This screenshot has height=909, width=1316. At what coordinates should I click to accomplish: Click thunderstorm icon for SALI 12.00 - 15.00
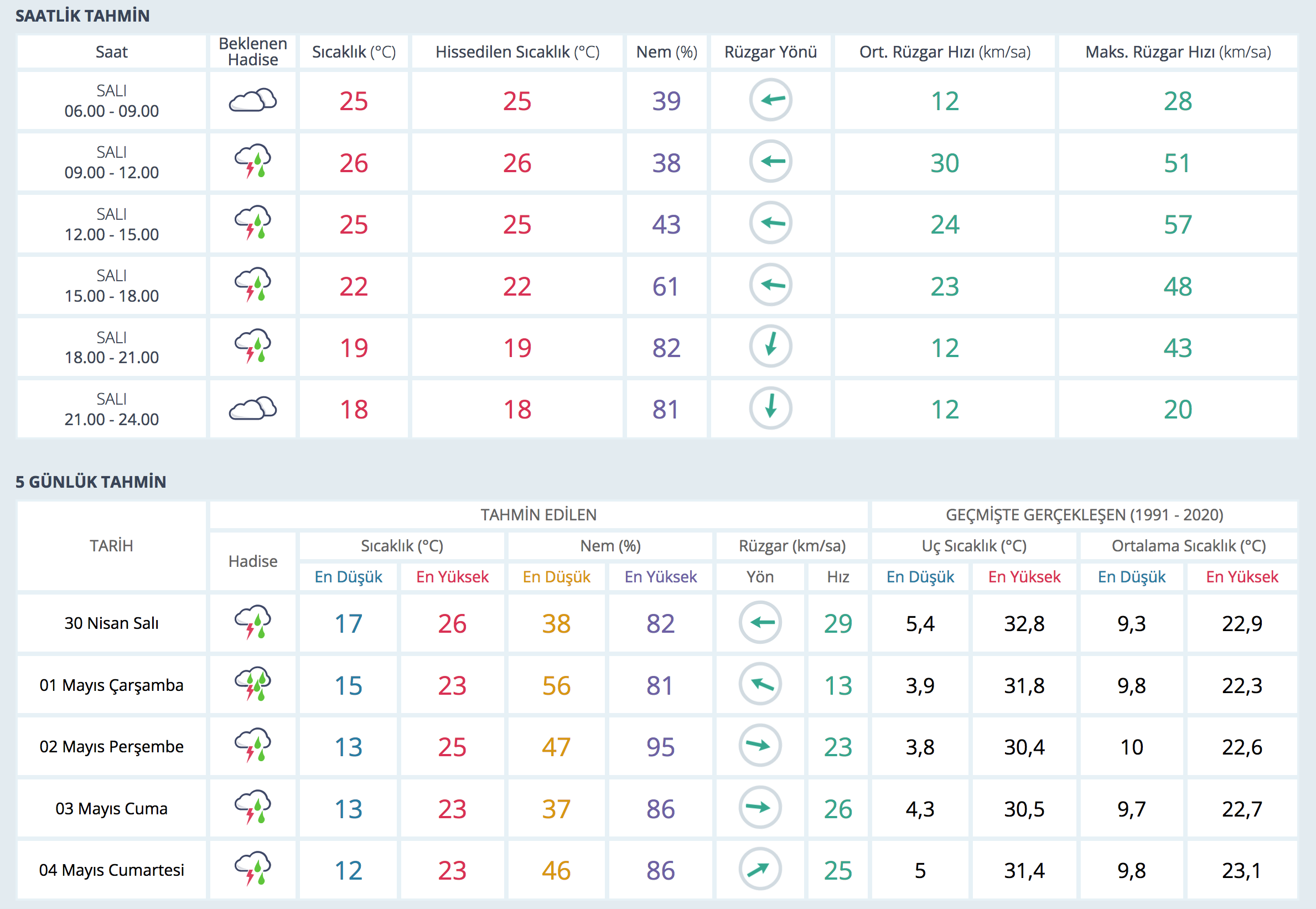coord(253,223)
